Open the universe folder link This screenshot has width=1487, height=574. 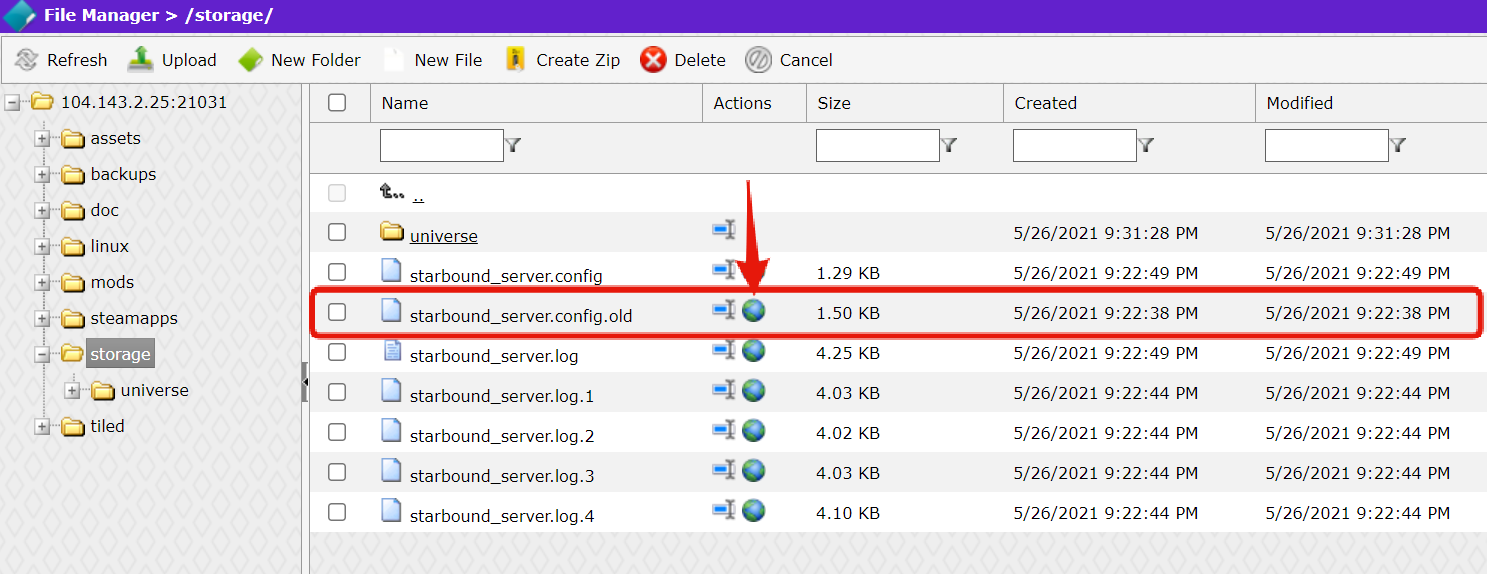pos(444,236)
